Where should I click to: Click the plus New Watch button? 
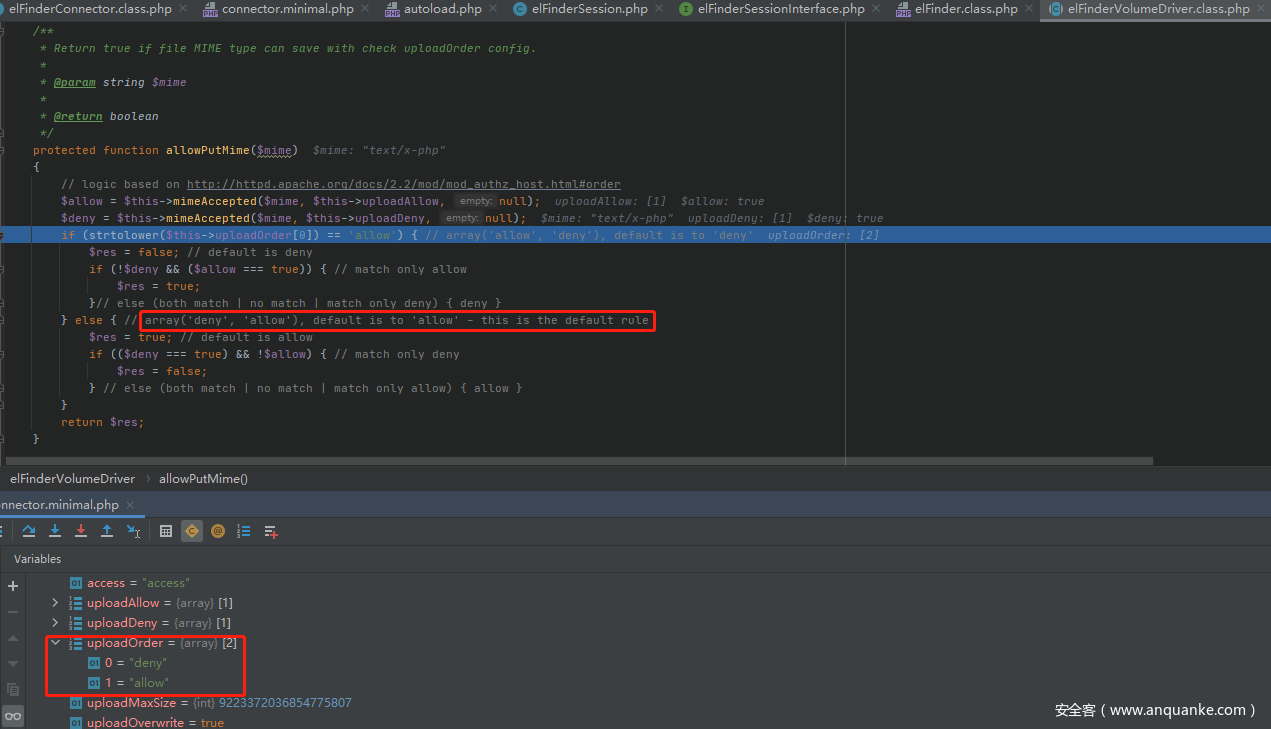[13, 586]
